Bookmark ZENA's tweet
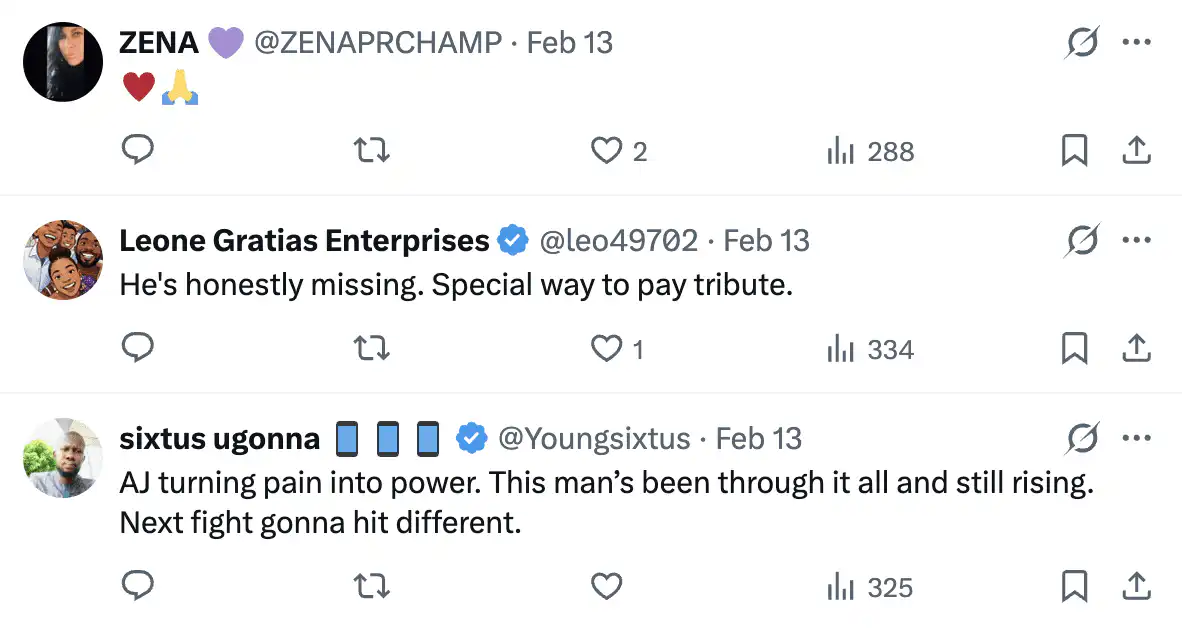 (x=1074, y=151)
